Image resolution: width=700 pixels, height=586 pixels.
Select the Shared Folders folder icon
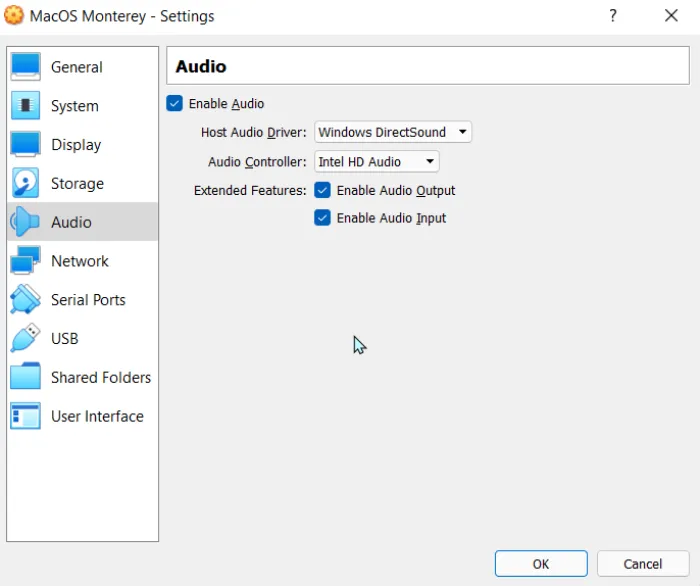pos(25,378)
